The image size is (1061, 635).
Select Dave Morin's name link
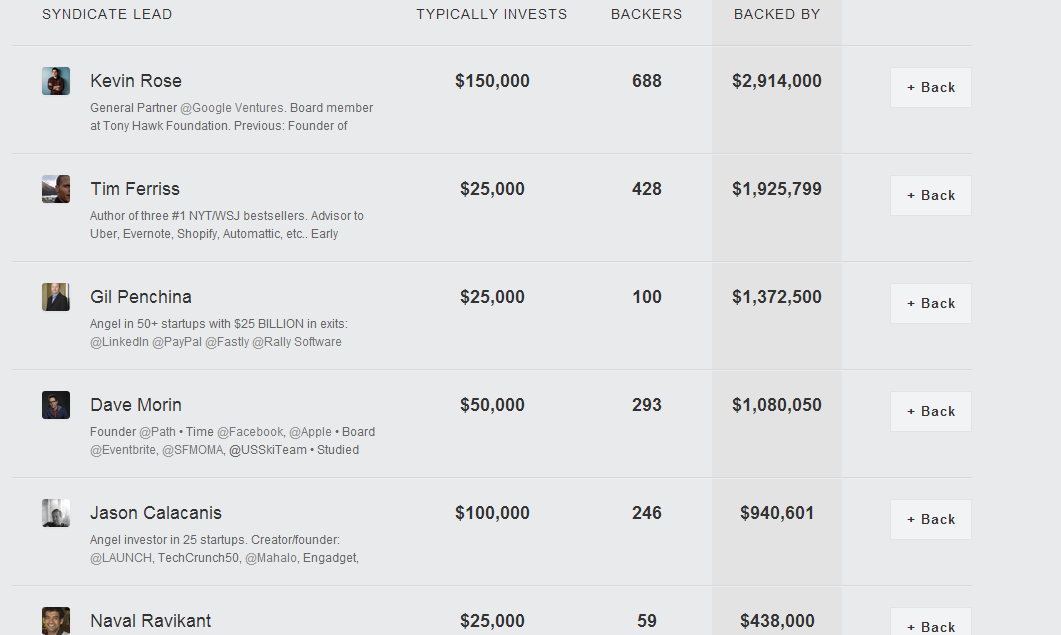(136, 405)
